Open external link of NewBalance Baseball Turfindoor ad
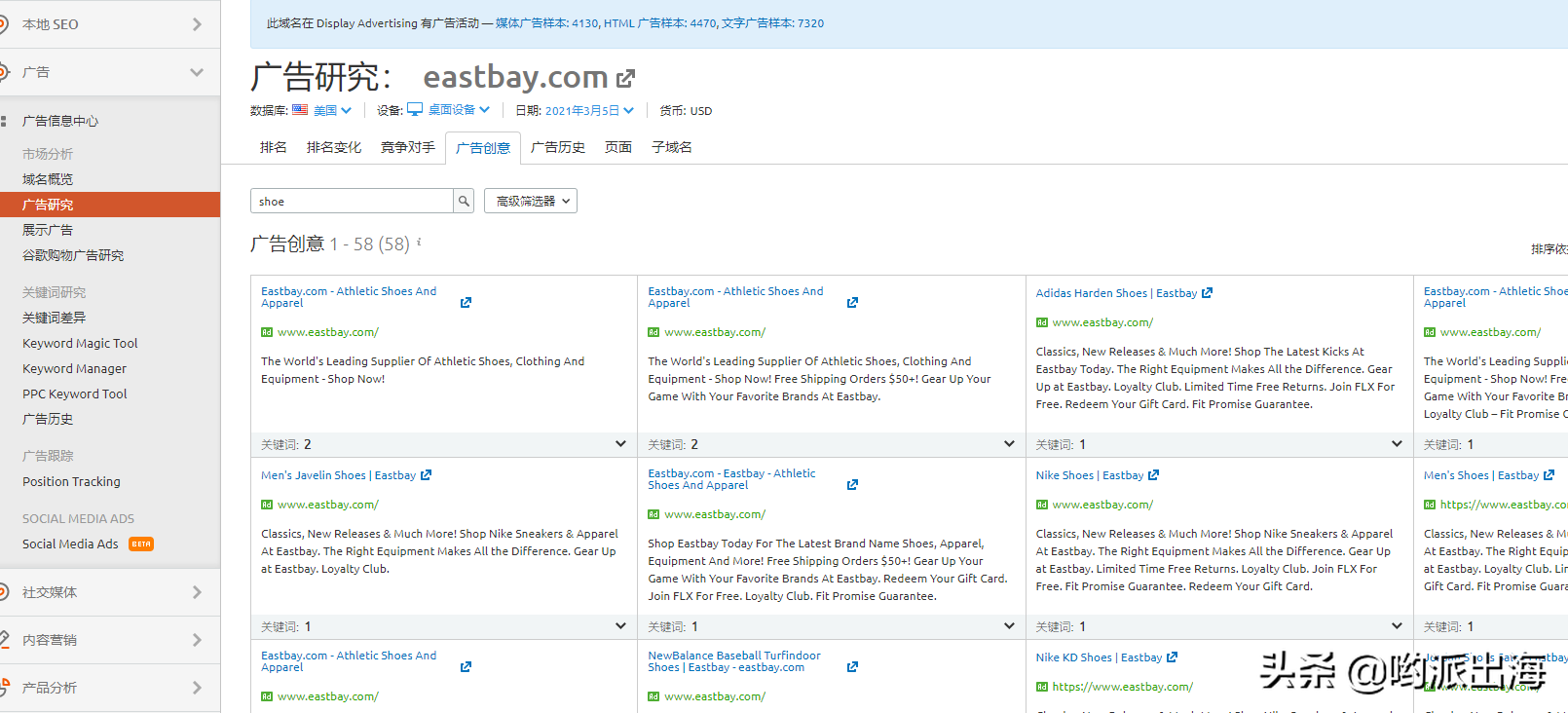1568x713 pixels. point(852,666)
